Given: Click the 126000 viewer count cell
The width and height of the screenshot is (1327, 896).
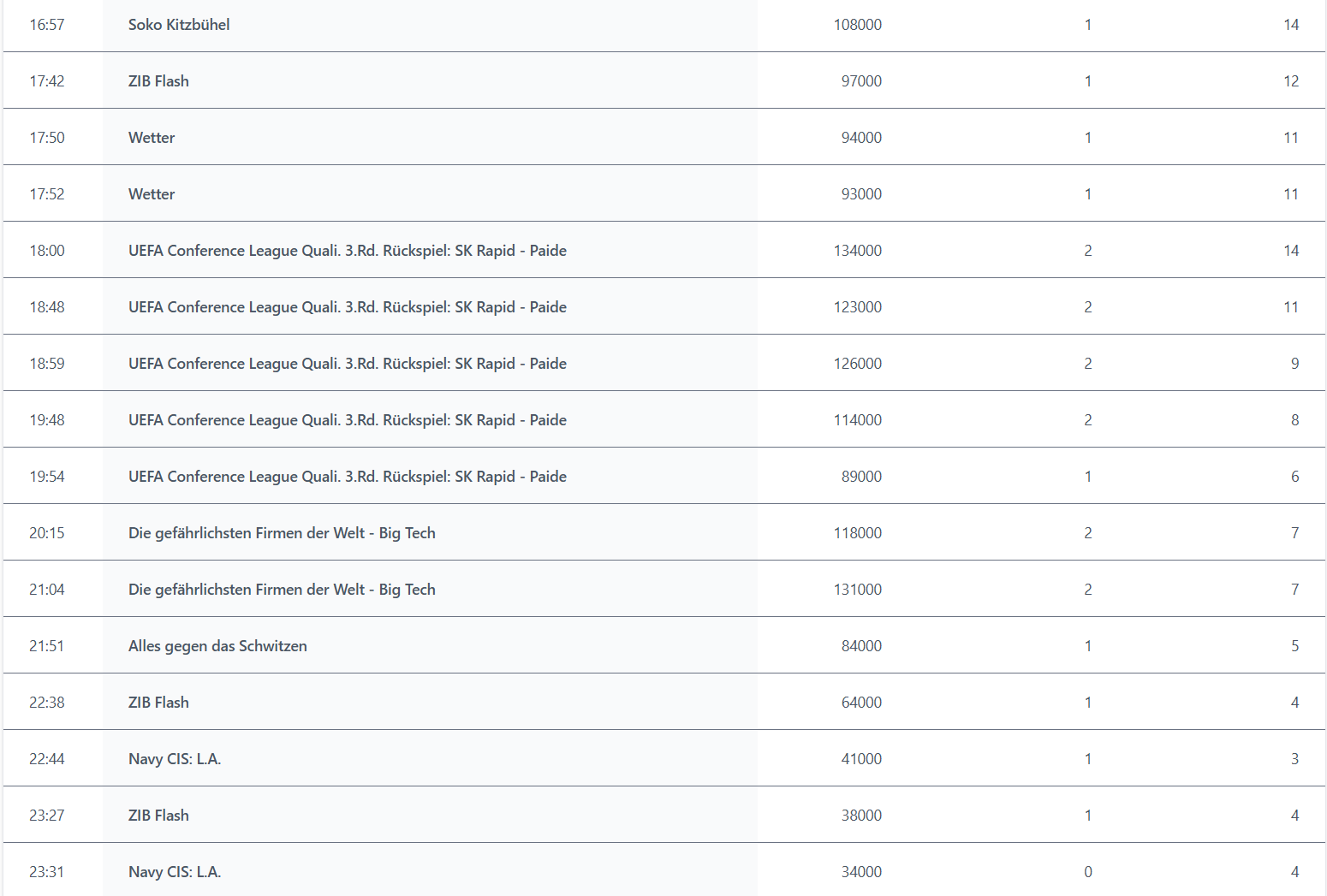Looking at the screenshot, I should click(858, 364).
